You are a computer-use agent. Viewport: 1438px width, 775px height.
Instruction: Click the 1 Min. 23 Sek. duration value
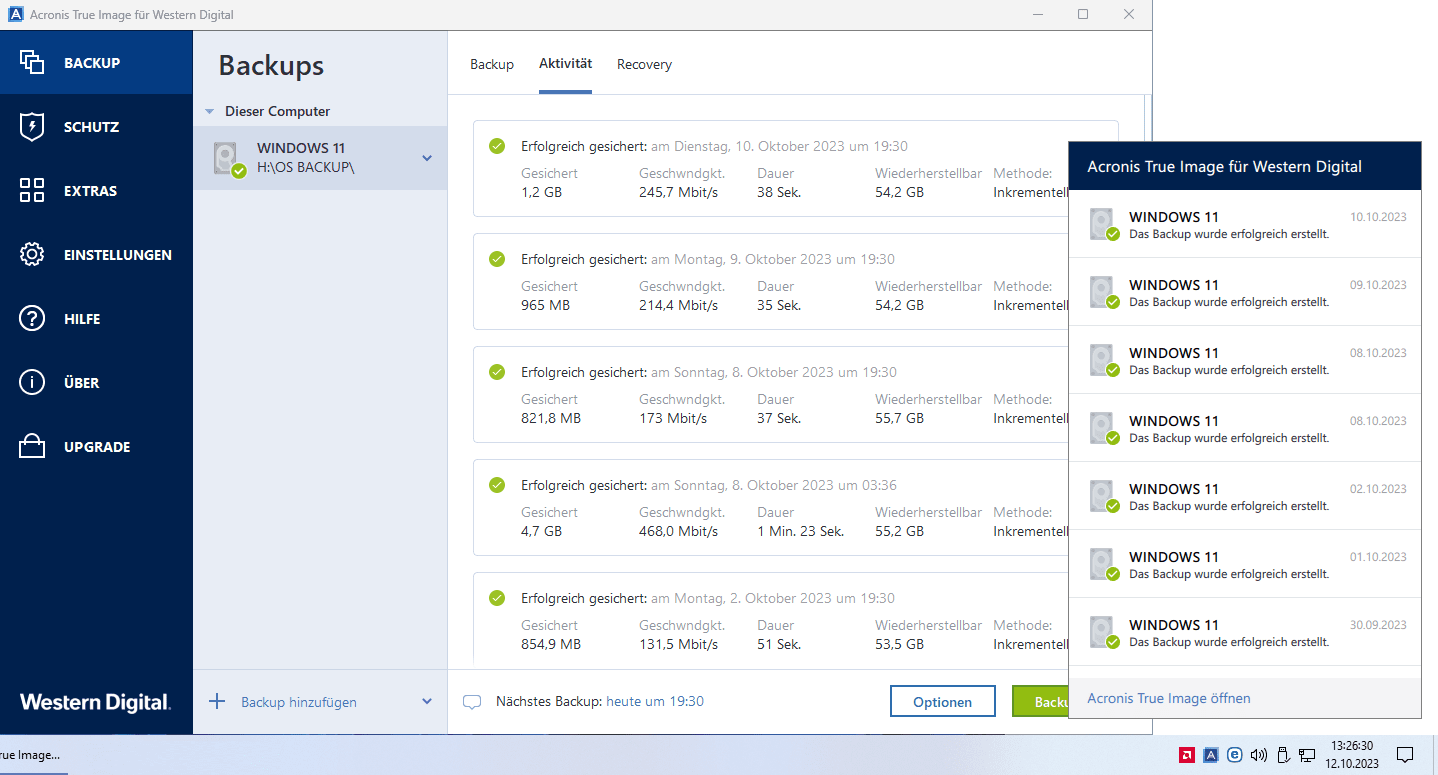click(800, 531)
